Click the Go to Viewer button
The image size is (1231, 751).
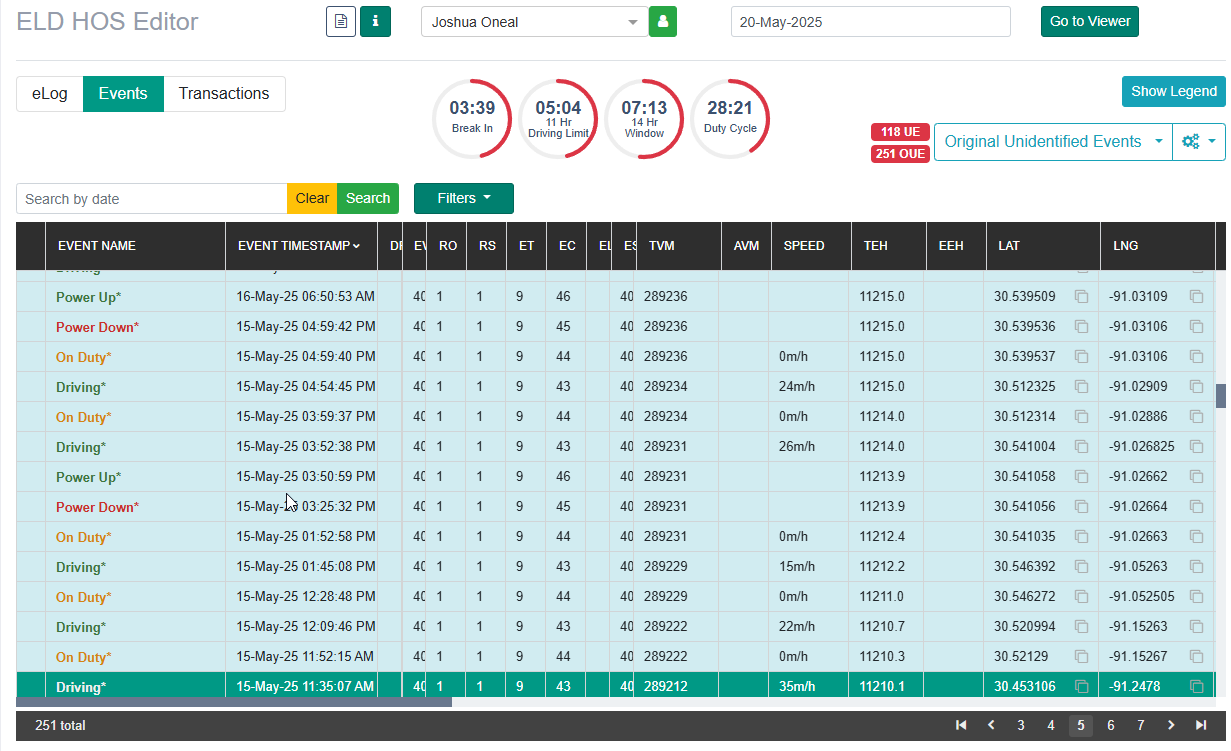click(x=1090, y=21)
